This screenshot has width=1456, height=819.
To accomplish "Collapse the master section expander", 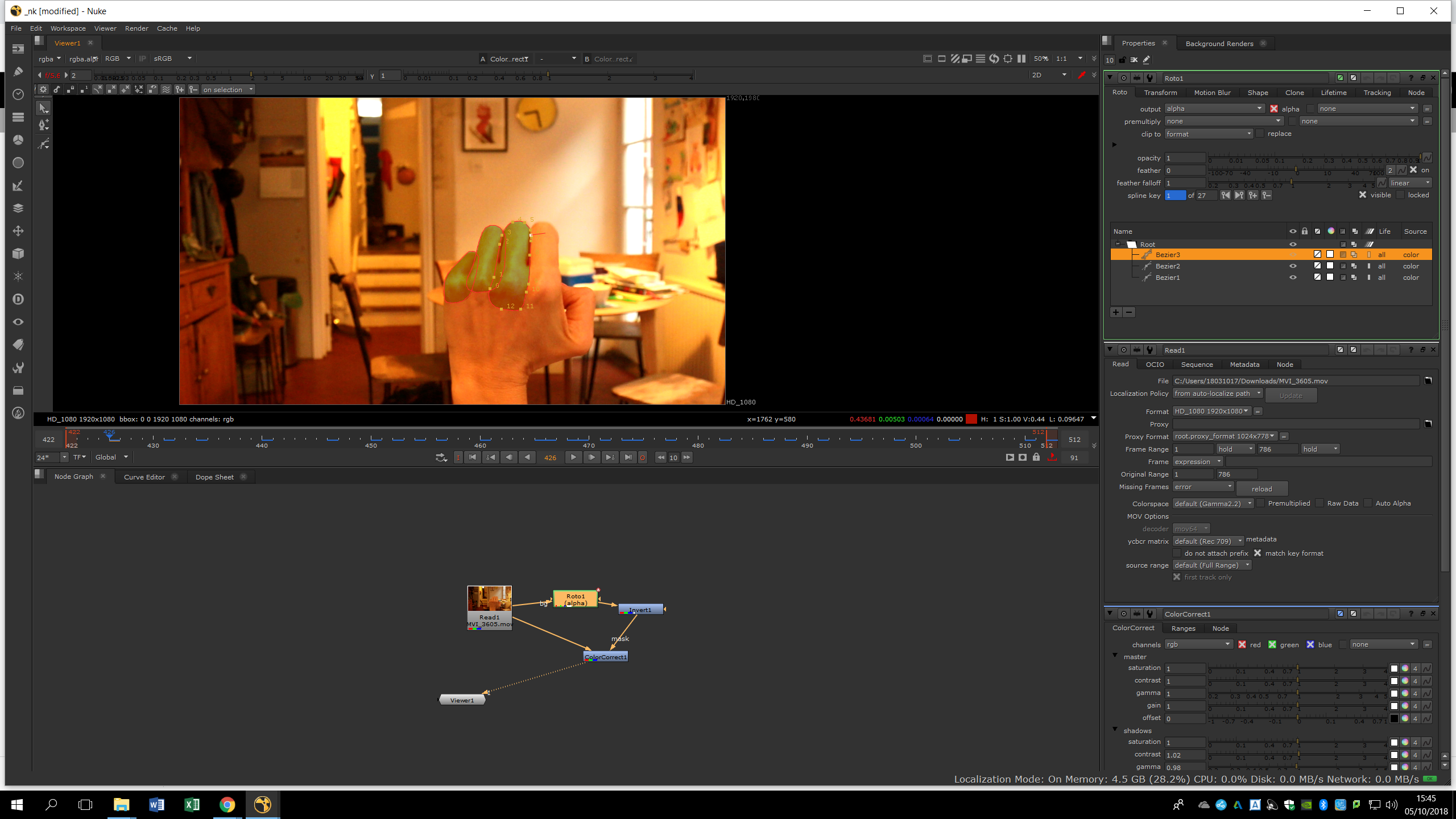I will [1115, 656].
